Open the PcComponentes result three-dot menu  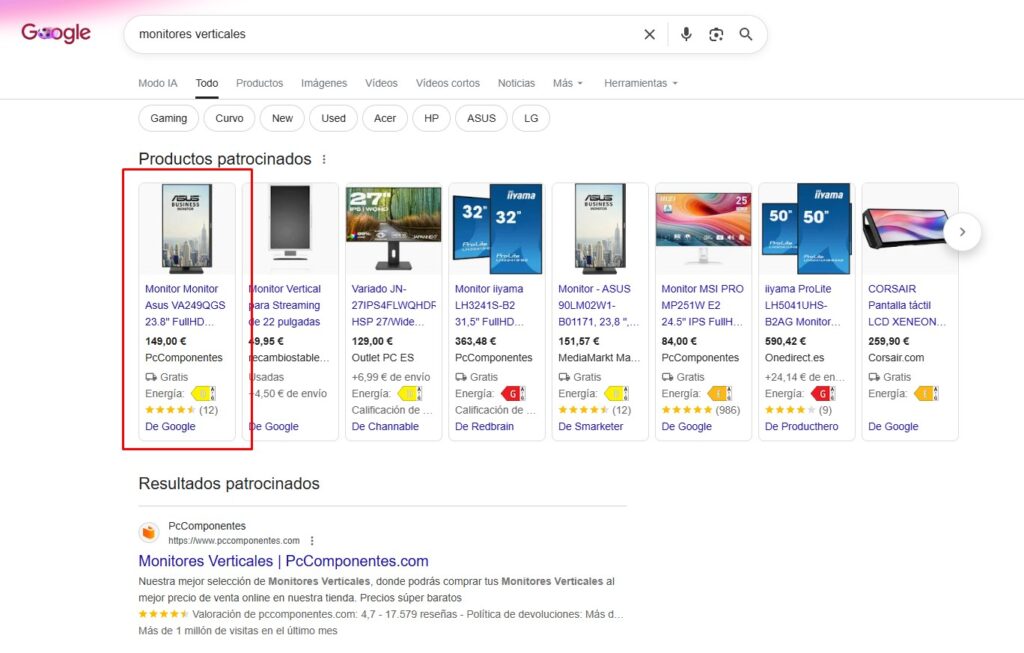312,541
